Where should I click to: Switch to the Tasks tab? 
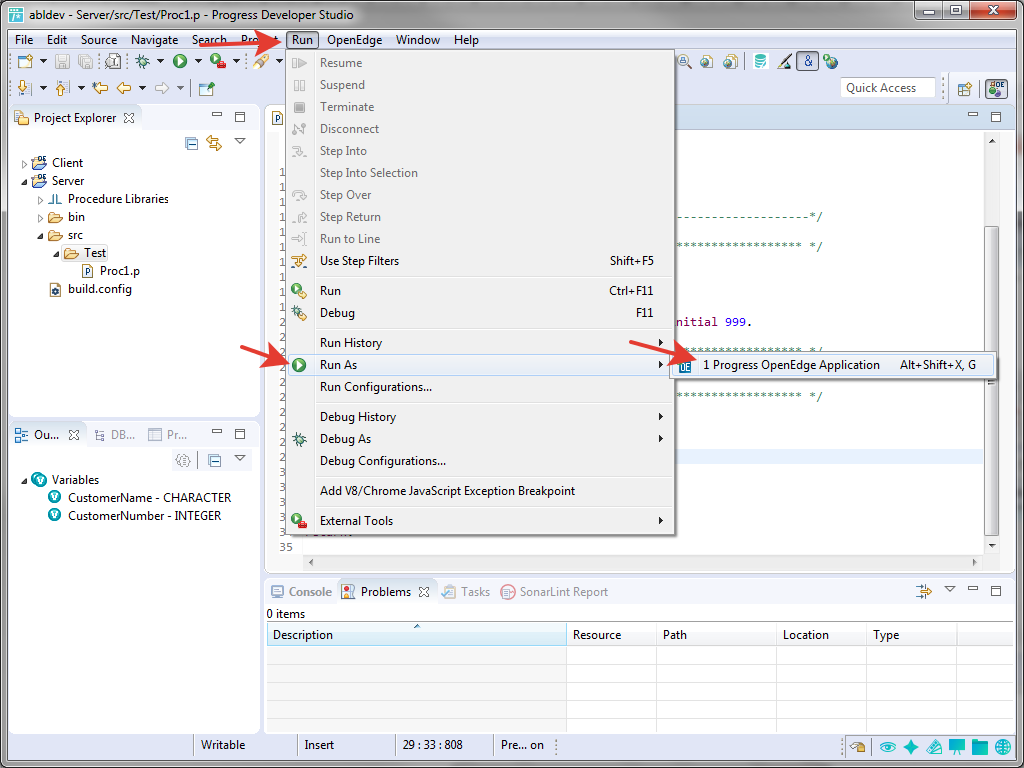click(x=466, y=592)
